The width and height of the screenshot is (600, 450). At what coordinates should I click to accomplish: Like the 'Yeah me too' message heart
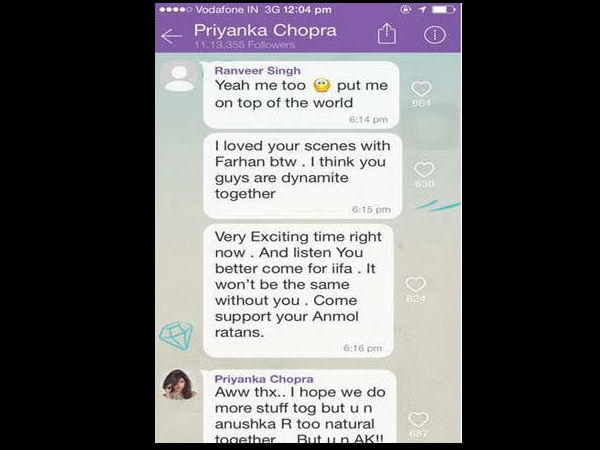point(421,89)
